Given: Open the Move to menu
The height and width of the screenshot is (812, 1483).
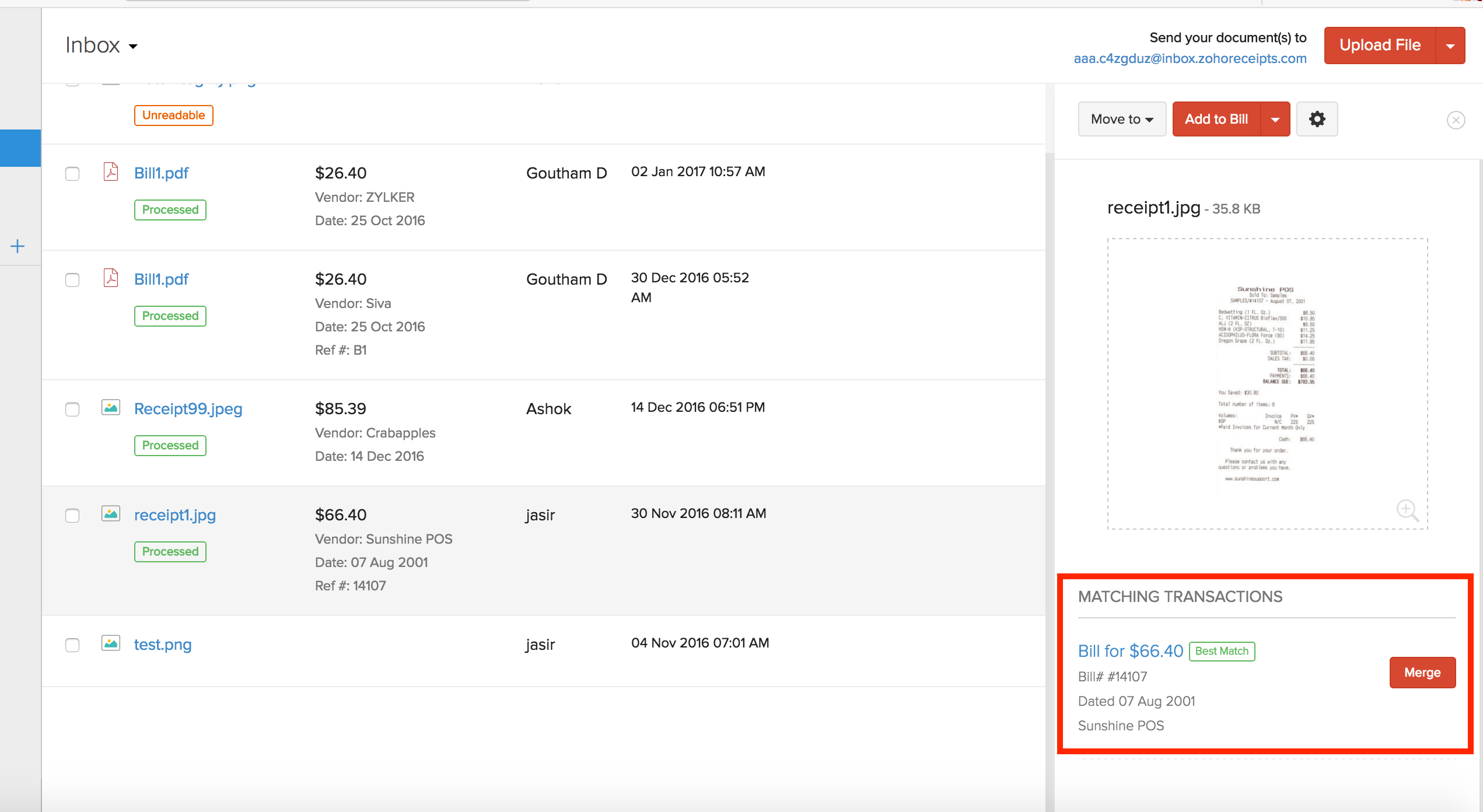Looking at the screenshot, I should (1121, 119).
